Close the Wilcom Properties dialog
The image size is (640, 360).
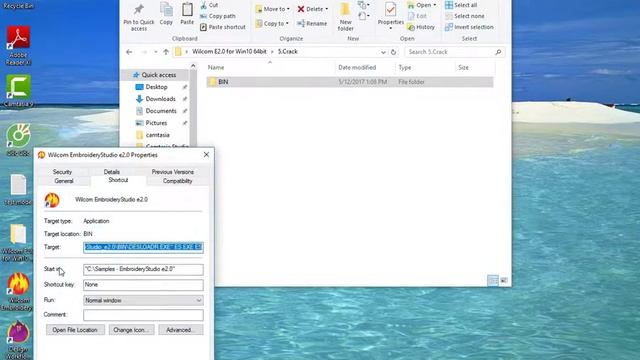(206, 155)
